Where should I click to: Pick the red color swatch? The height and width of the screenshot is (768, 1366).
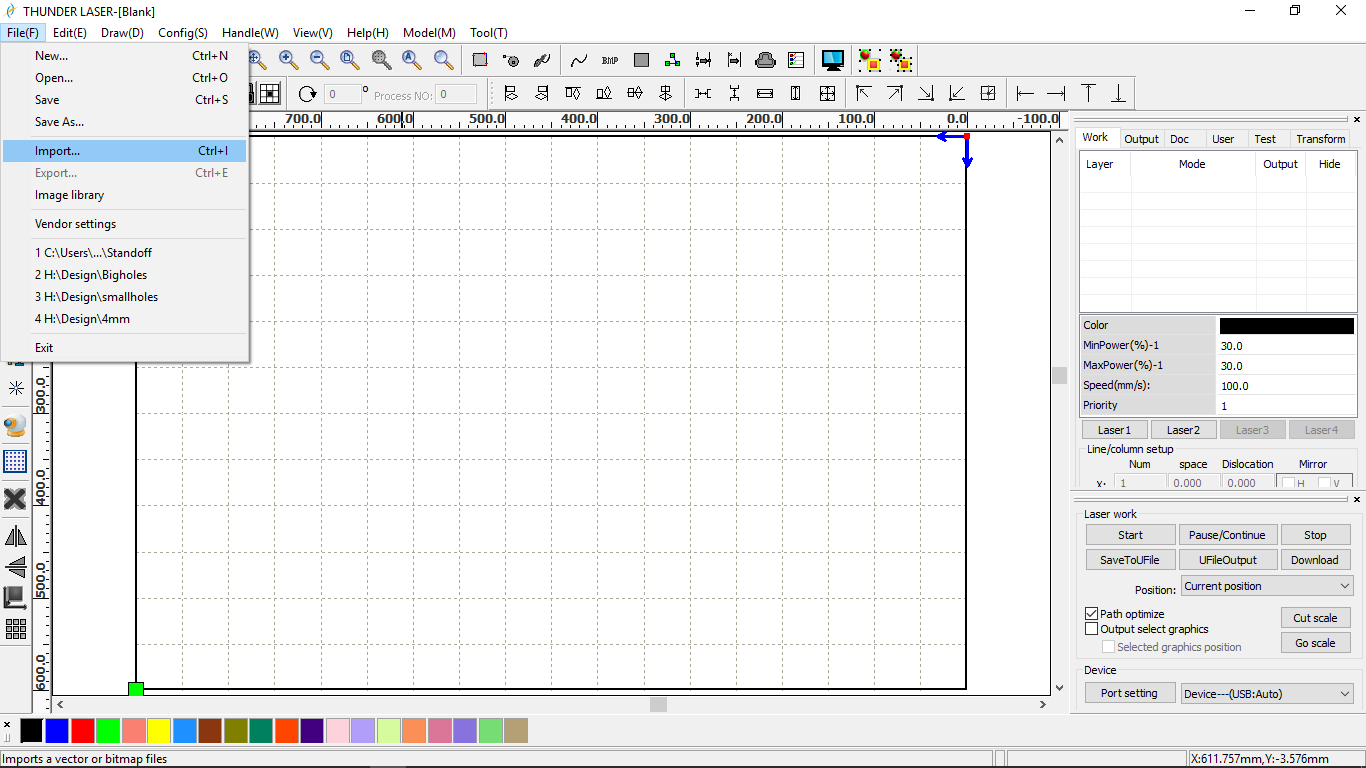click(82, 731)
